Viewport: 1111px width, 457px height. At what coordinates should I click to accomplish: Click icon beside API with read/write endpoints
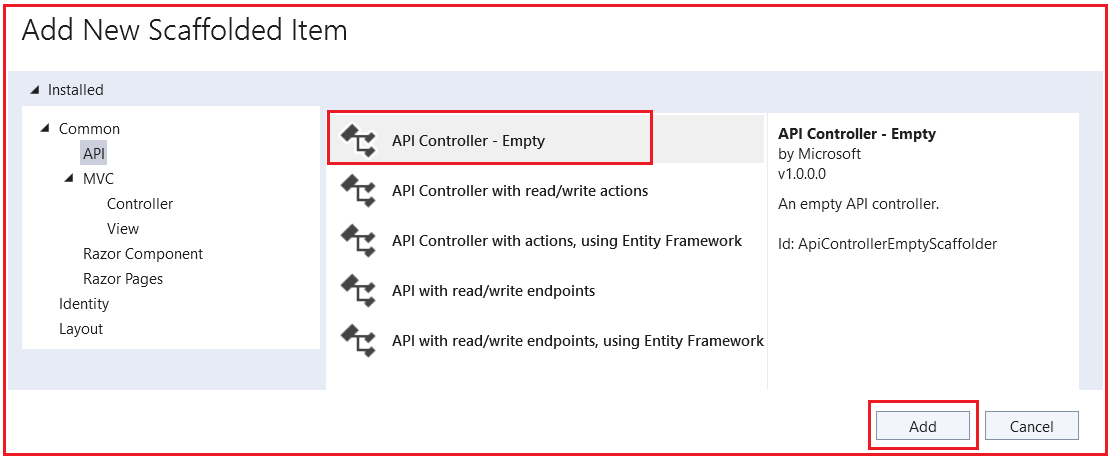coord(358,290)
